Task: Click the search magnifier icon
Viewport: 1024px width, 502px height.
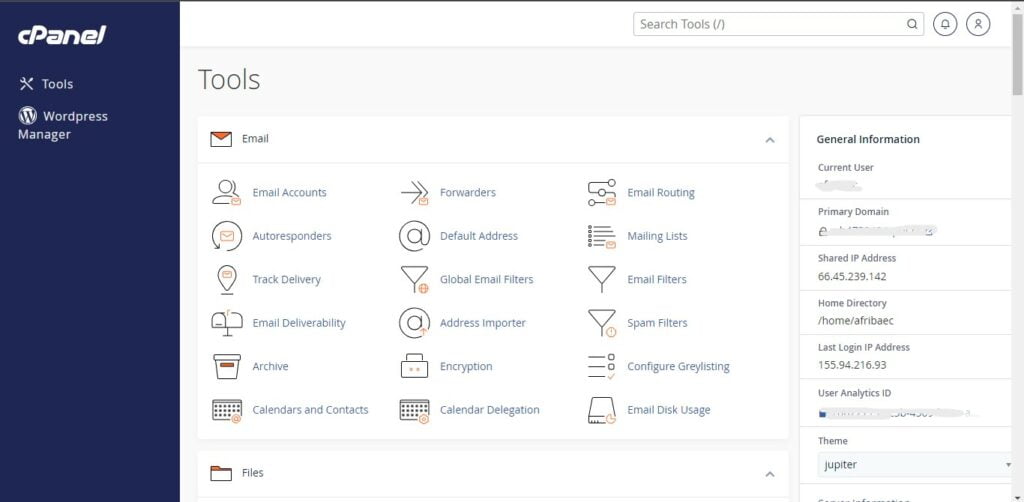Action: [912, 25]
